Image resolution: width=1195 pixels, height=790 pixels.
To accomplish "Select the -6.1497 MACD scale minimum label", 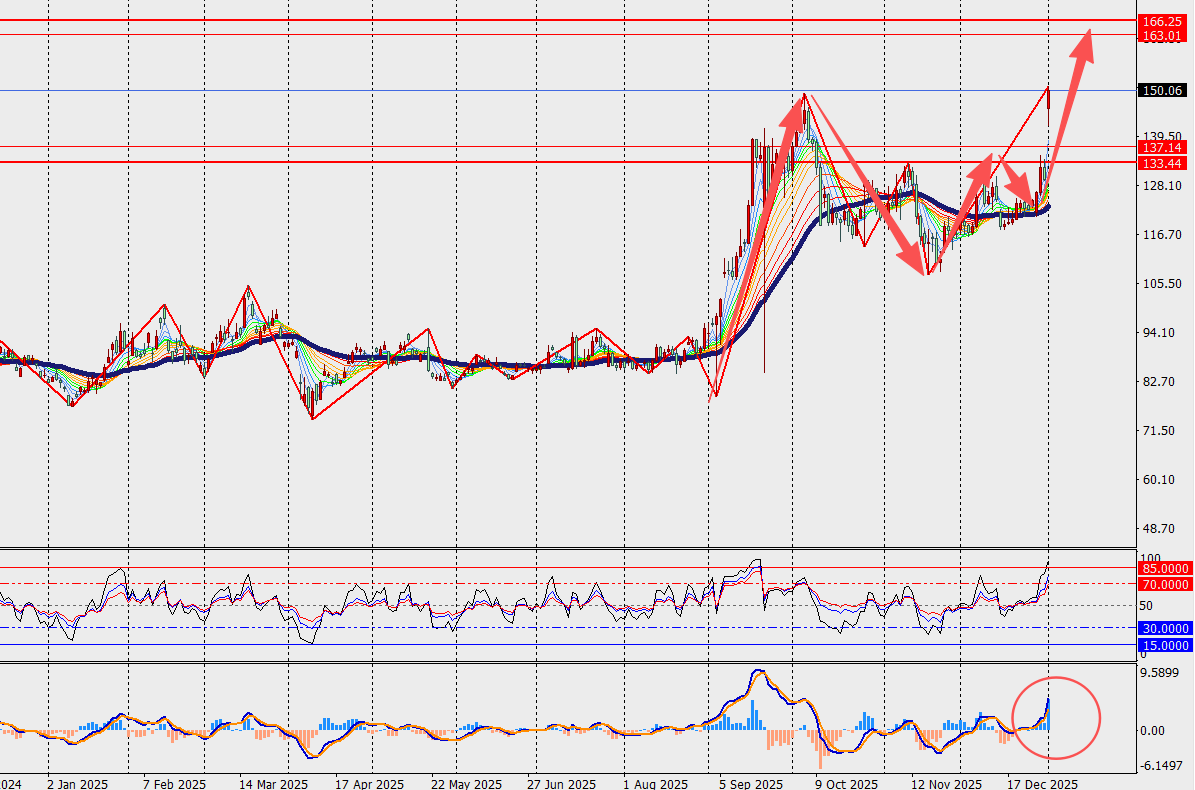I will click(x=1162, y=765).
